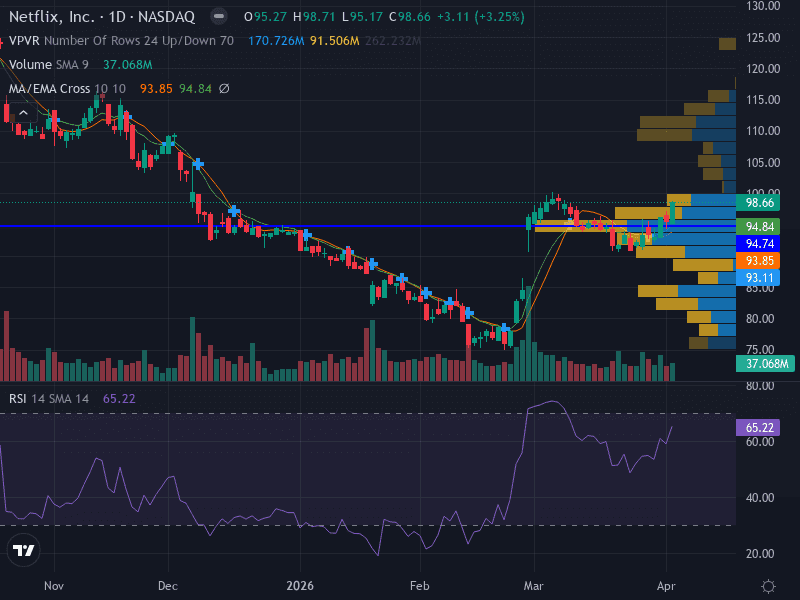Select the Volume SMA 9 legend
The image size is (800, 600).
pyautogui.click(x=48, y=65)
